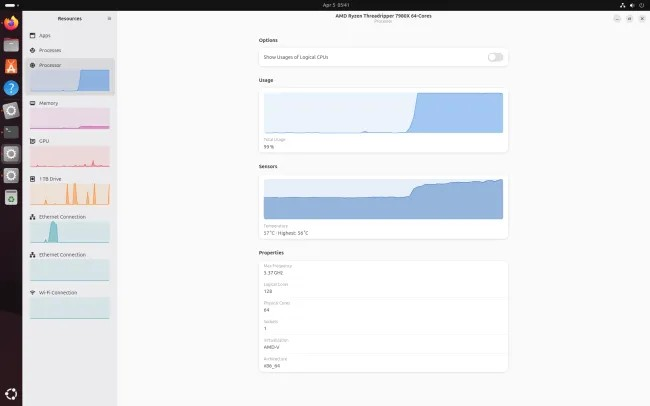The image size is (650, 406).
Task: Switch to Processes in the sidebar
Action: click(x=50, y=49)
